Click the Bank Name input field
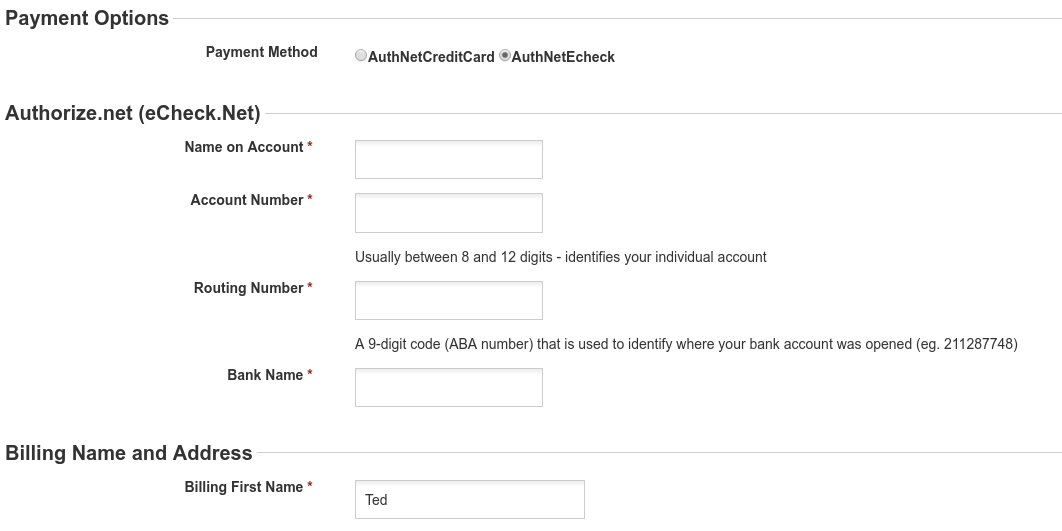Viewport: 1062px width, 531px height. coord(448,387)
